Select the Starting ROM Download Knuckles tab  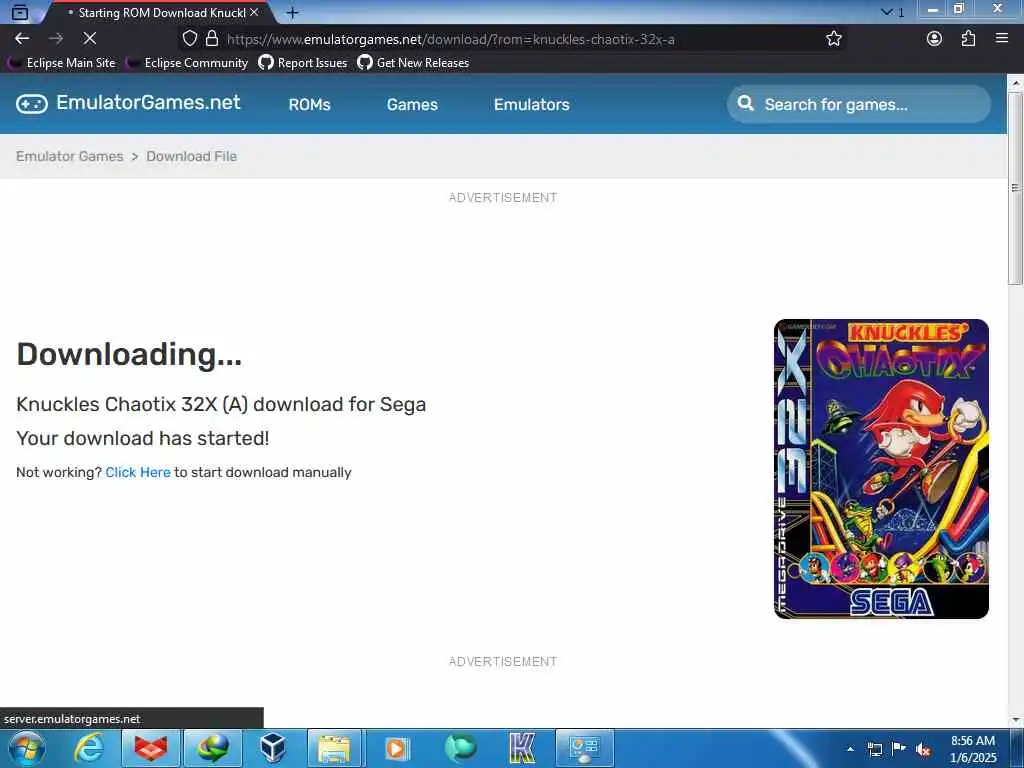(x=157, y=12)
